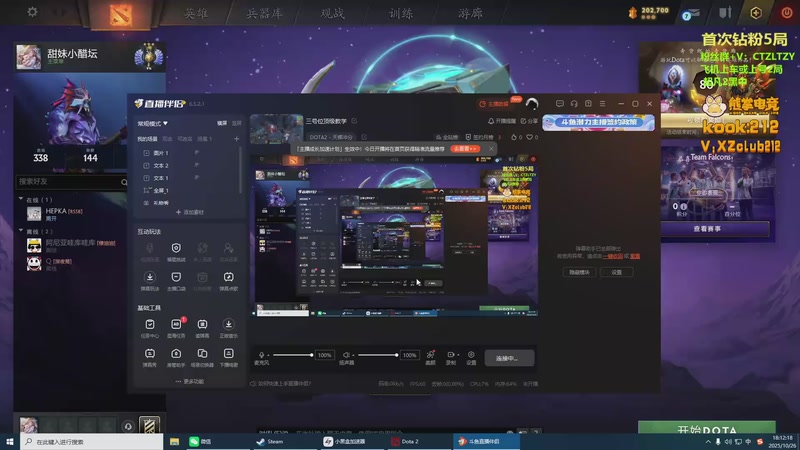The height and width of the screenshot is (450, 800).
Task: Open the Windows tray hidden icons chevron
Action: tap(708, 442)
